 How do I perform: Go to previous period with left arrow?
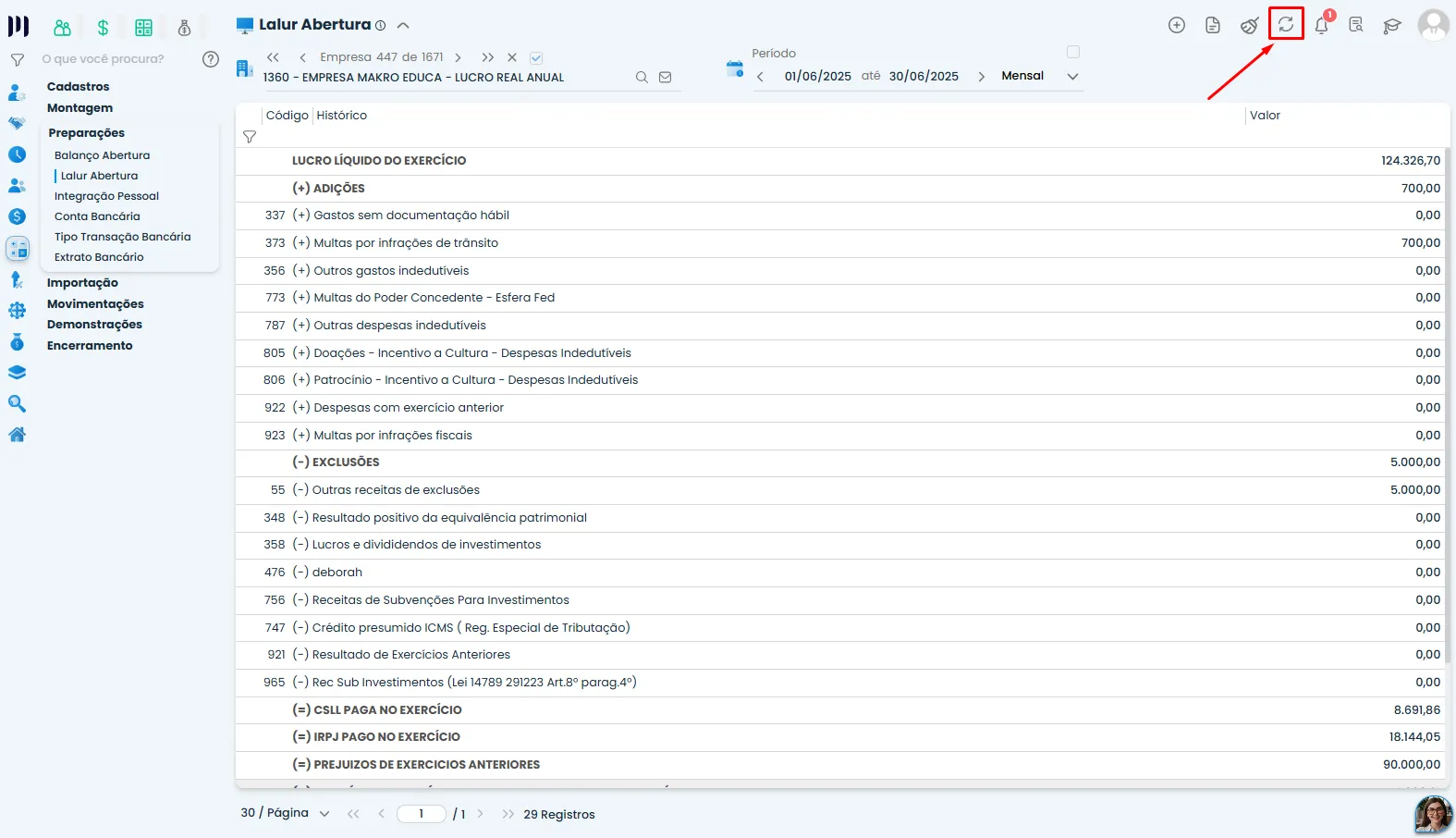[760, 77]
